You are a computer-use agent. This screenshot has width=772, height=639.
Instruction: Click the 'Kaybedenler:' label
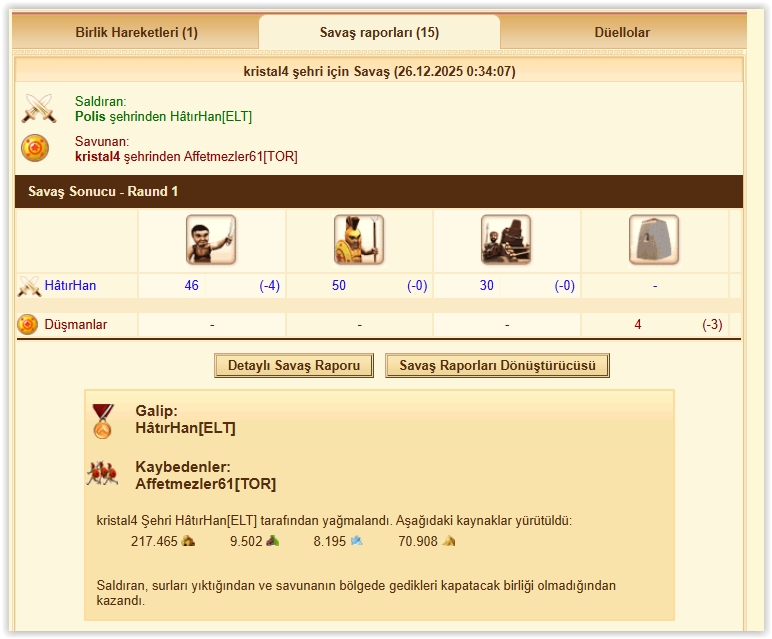[x=183, y=467]
